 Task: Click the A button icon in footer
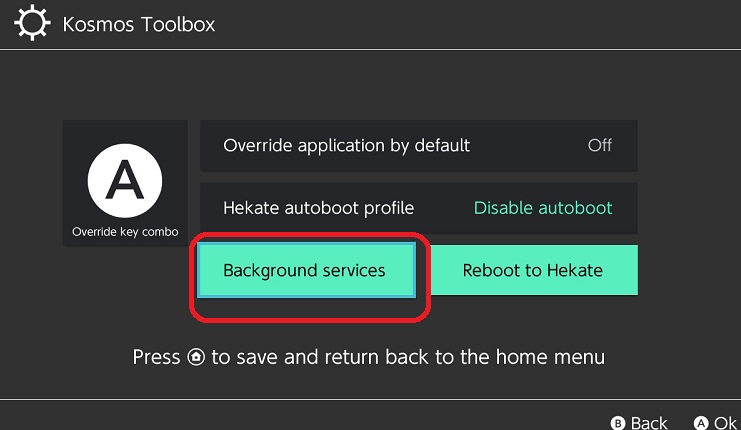point(701,423)
